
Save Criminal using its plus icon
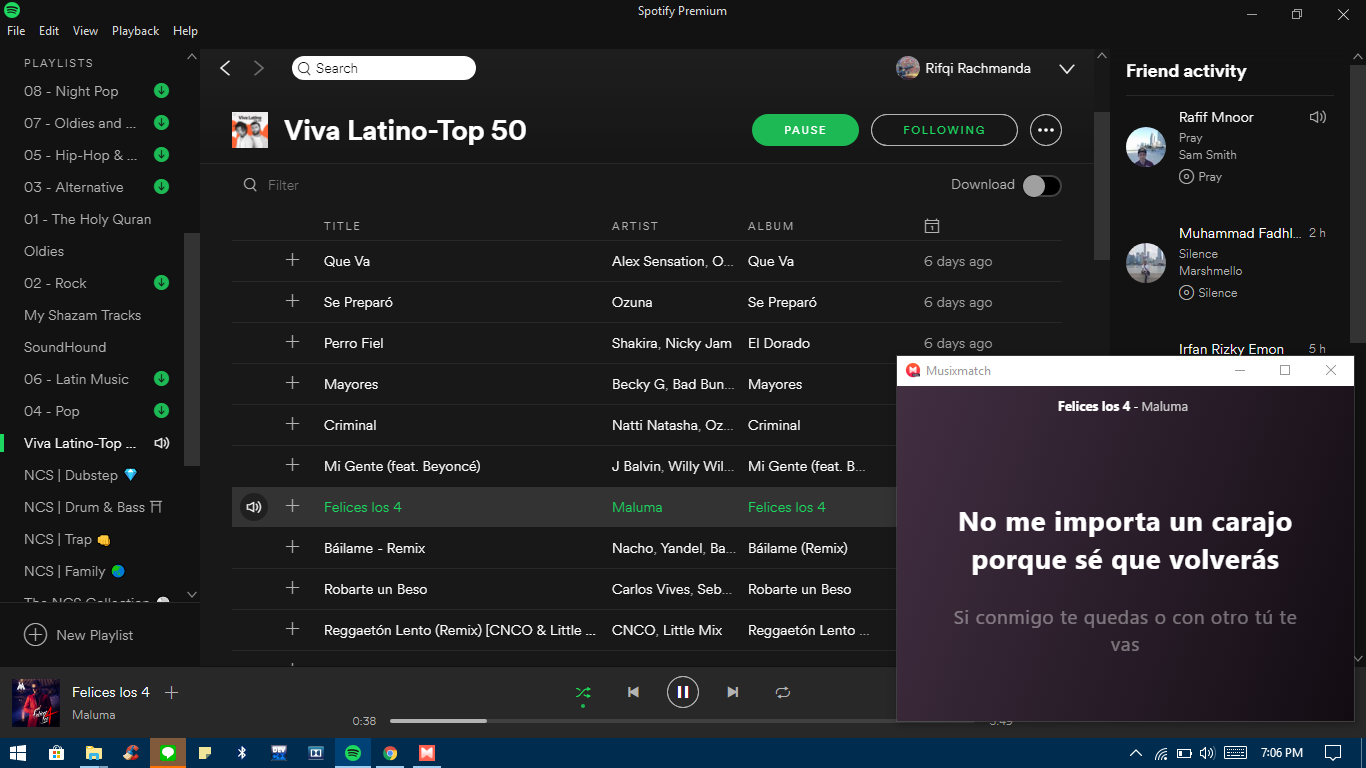pos(292,424)
